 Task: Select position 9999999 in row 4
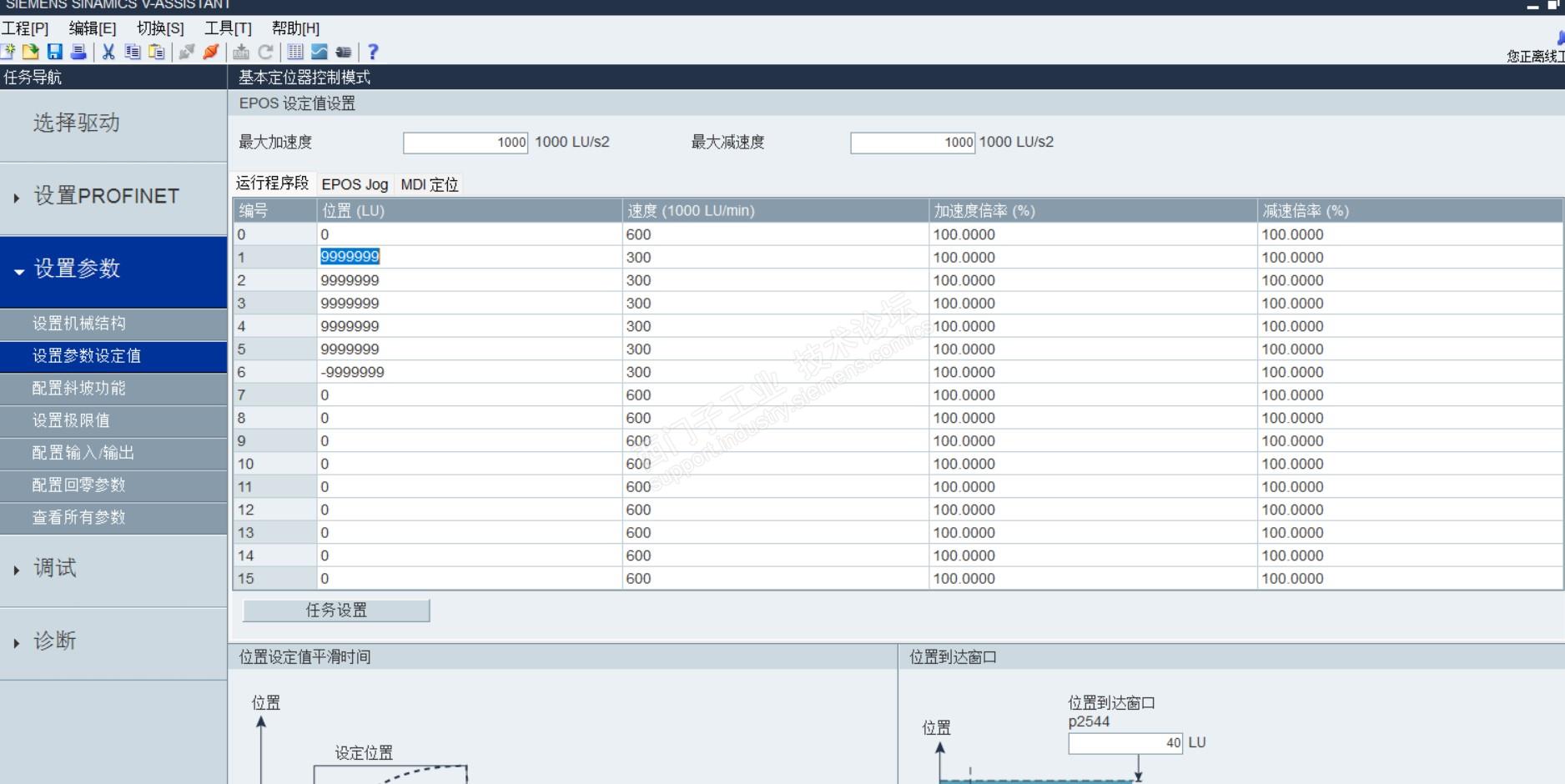(470, 326)
